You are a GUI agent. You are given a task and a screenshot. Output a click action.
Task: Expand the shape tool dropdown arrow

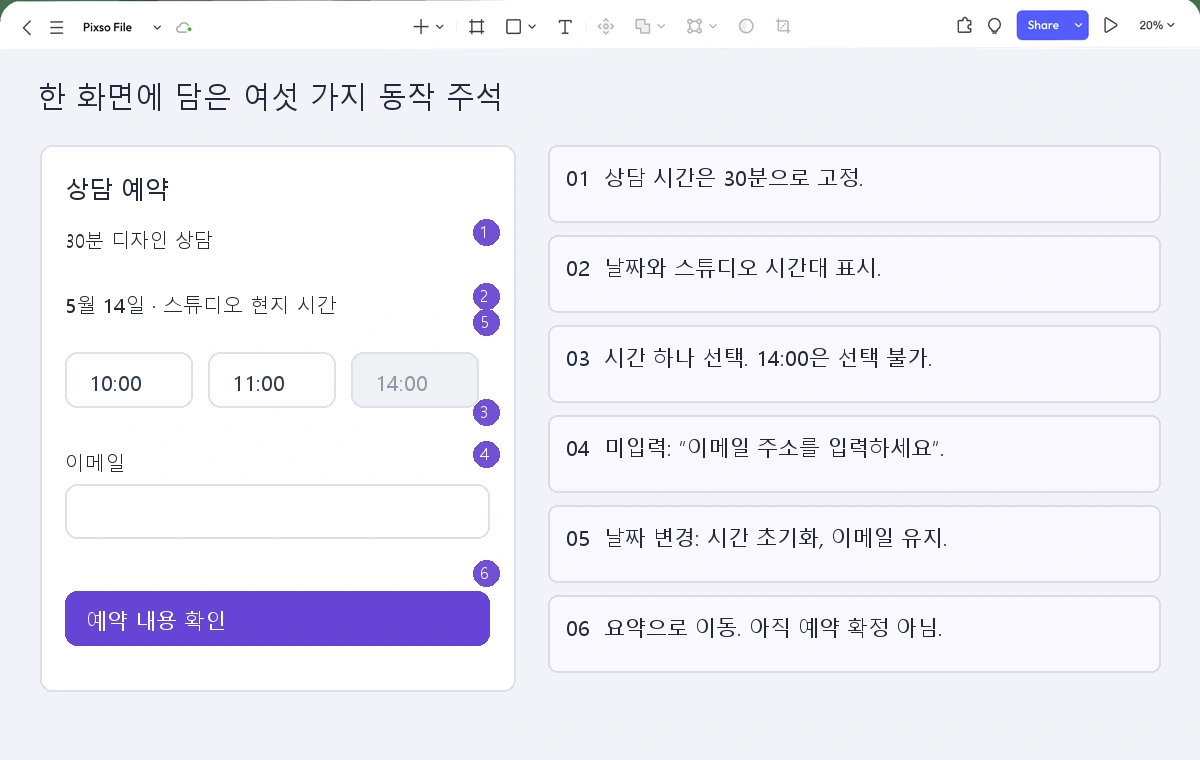coord(532,27)
